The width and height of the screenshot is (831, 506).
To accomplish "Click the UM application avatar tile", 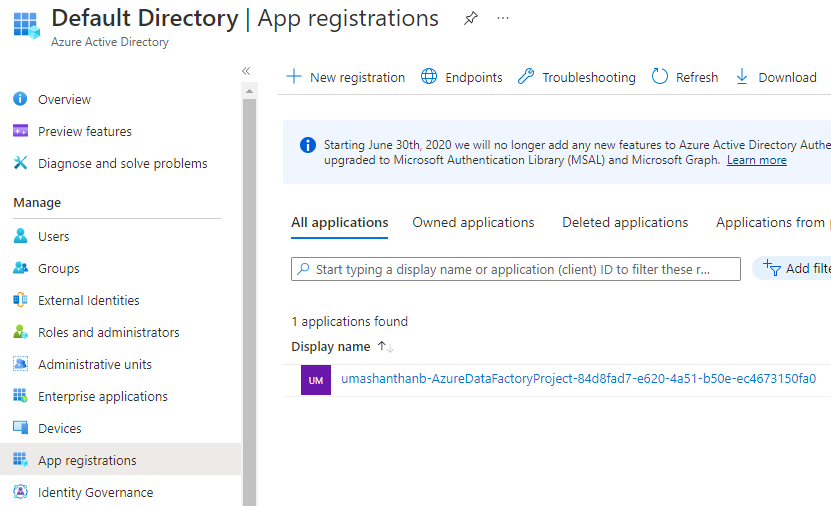I will coord(316,380).
